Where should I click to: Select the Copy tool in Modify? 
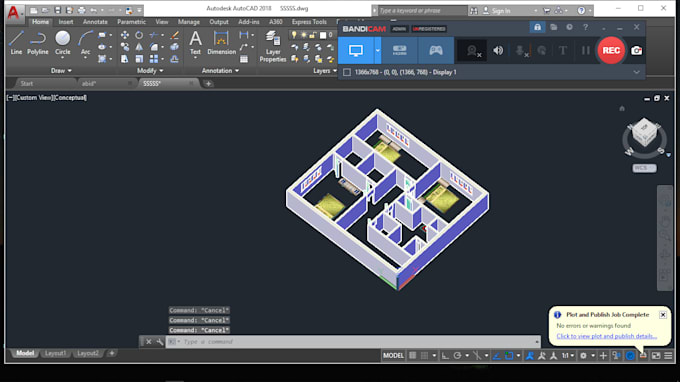coord(124,47)
